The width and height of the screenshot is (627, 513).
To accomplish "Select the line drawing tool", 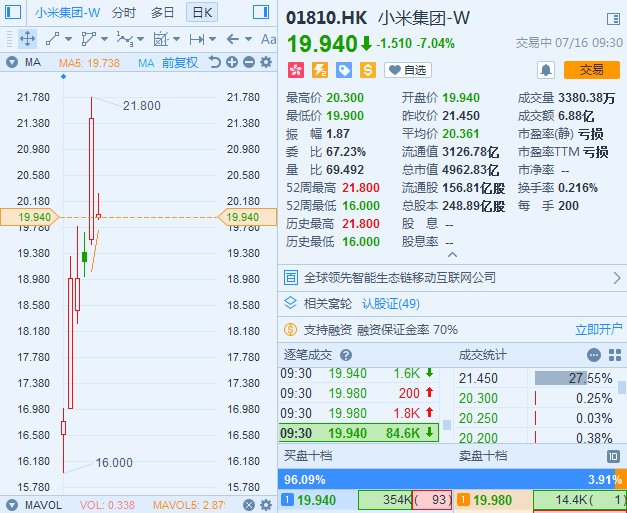I will (52, 39).
